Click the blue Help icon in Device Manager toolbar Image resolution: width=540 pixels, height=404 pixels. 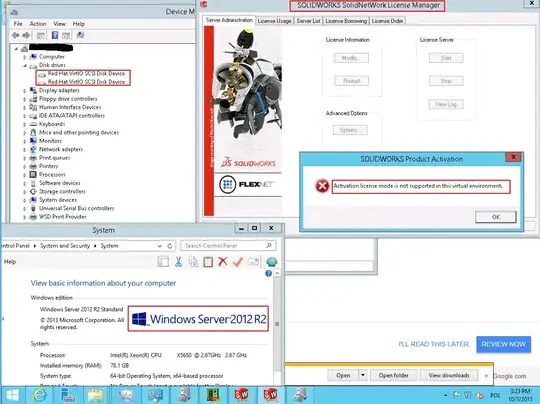click(x=55, y=35)
